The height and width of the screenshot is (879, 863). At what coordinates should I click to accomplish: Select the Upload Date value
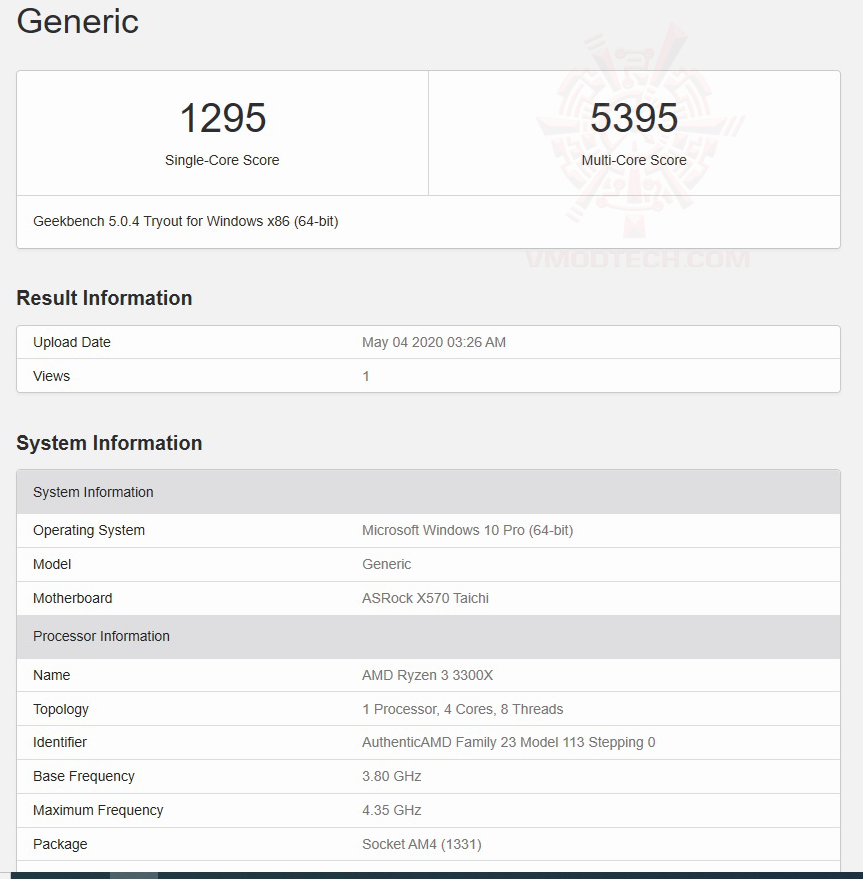pos(434,342)
